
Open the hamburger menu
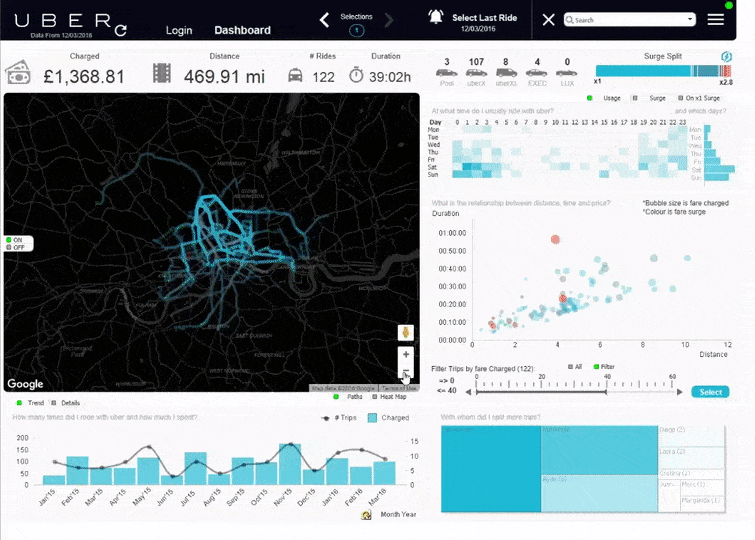(716, 19)
